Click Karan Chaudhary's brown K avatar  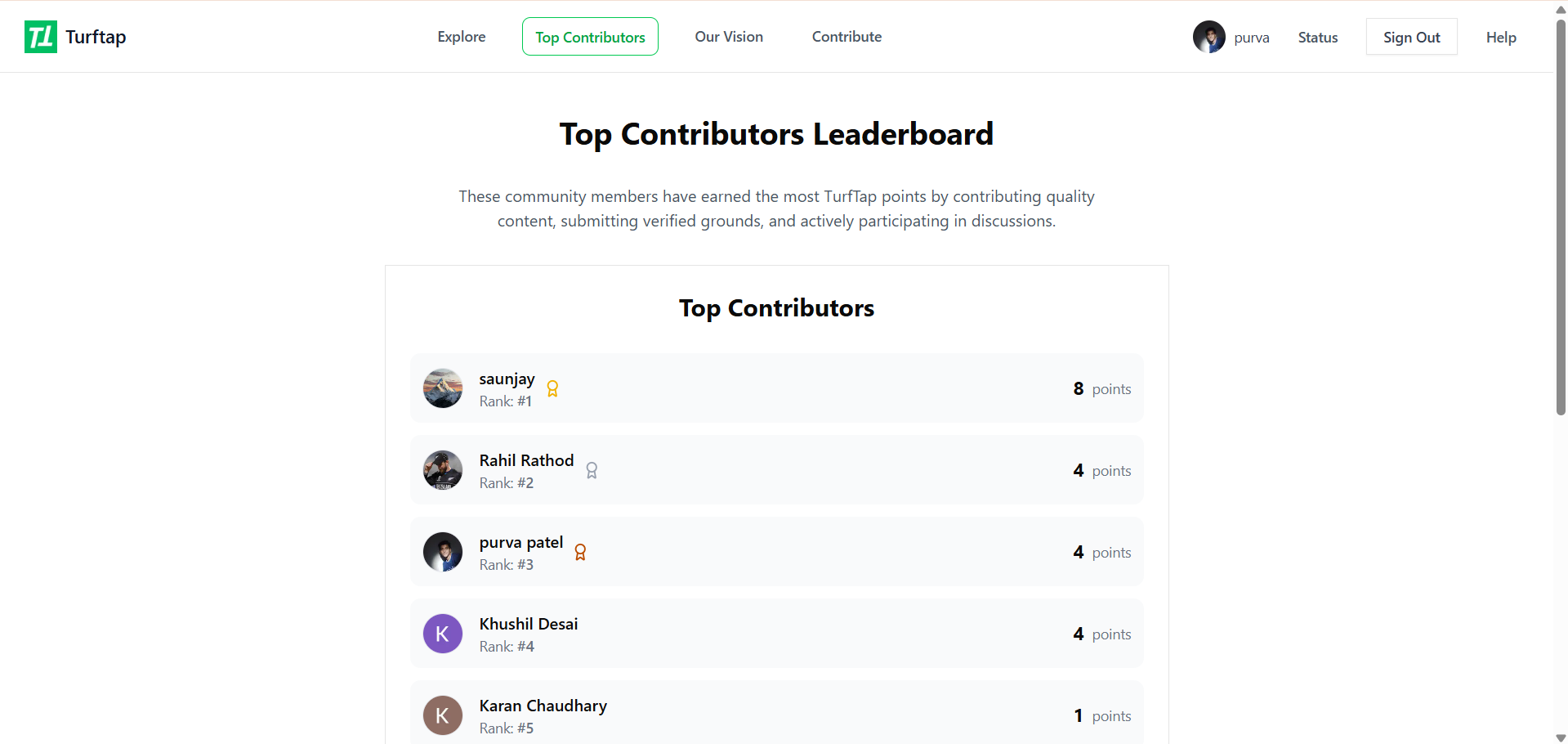443,715
